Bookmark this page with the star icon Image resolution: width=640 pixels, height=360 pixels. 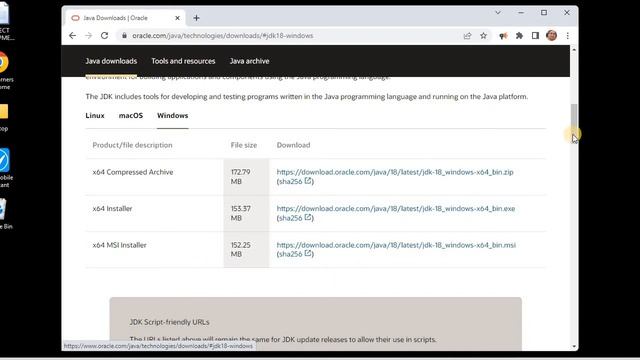click(x=483, y=36)
